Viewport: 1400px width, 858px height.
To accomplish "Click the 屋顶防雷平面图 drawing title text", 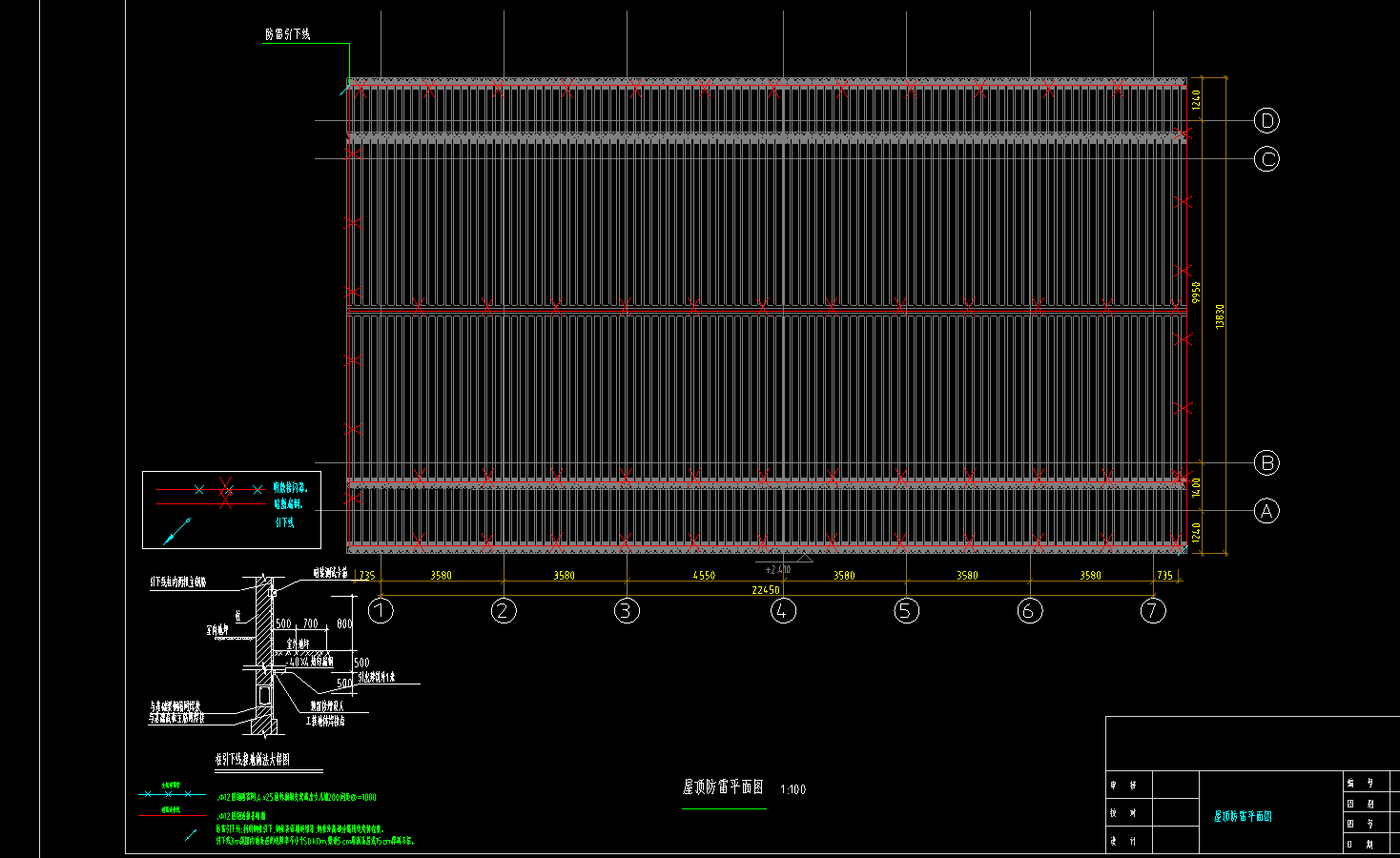I will coord(723,787).
